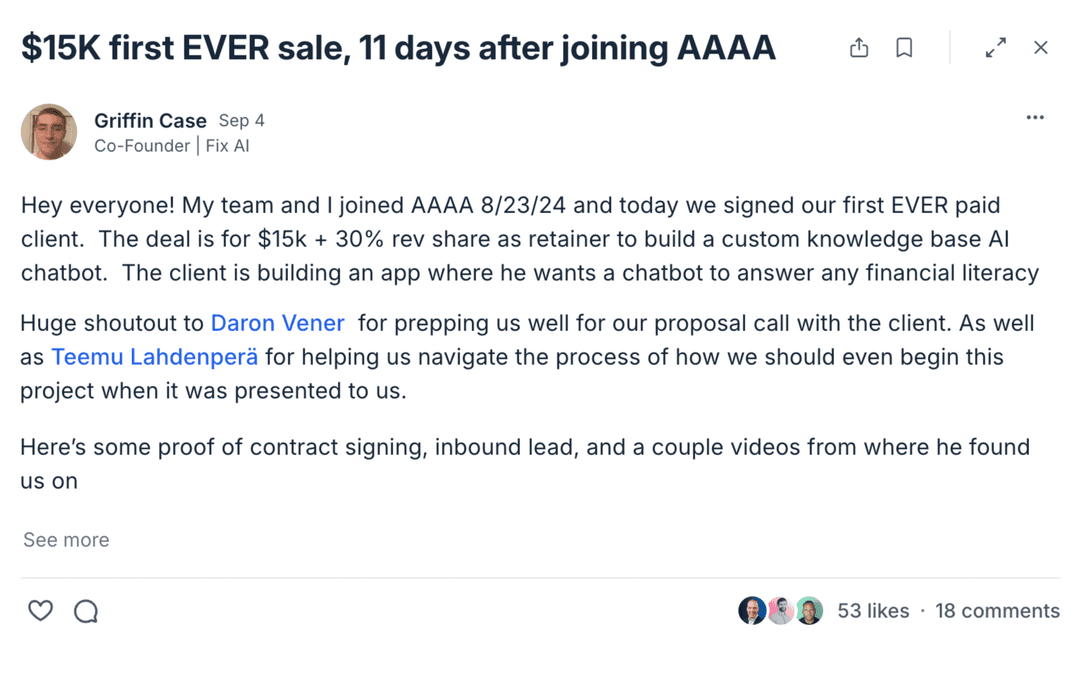The image size is (1080, 677).
Task: Click the second liker avatar
Action: tap(780, 611)
